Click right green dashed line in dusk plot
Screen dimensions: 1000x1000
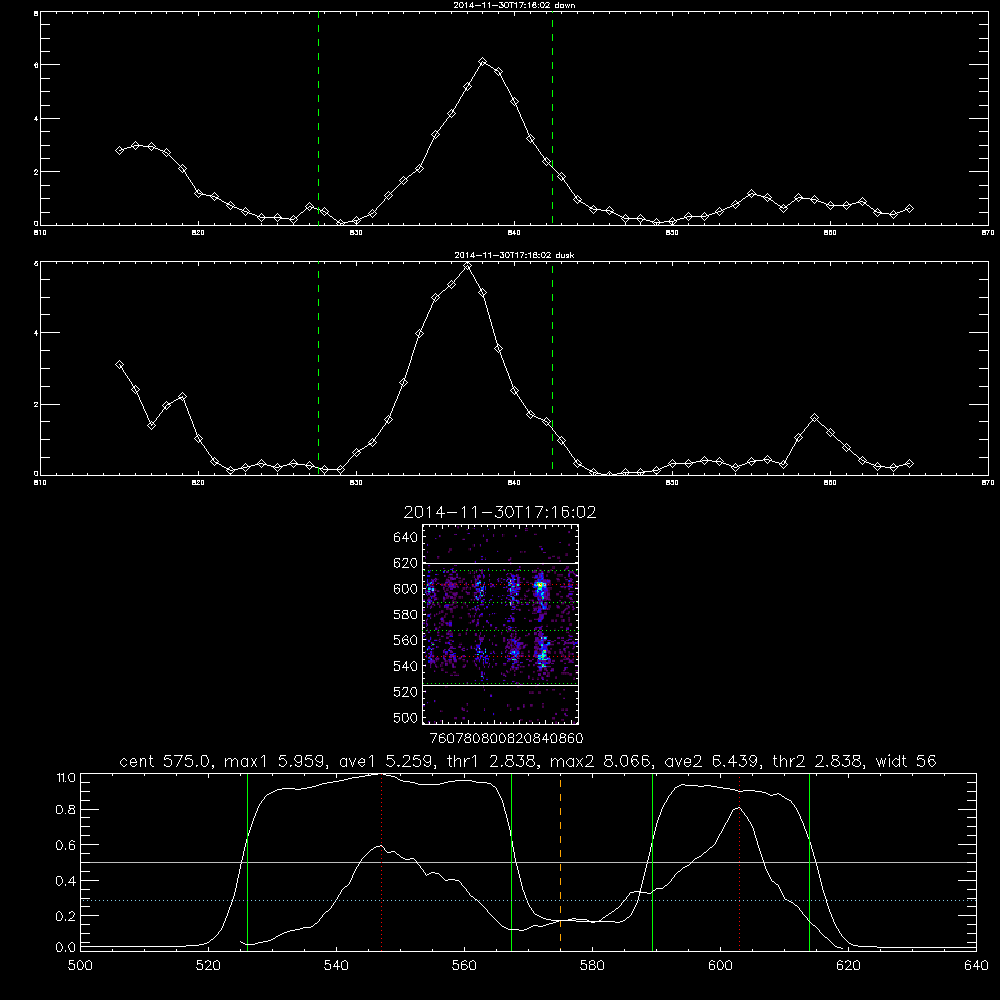(552, 368)
